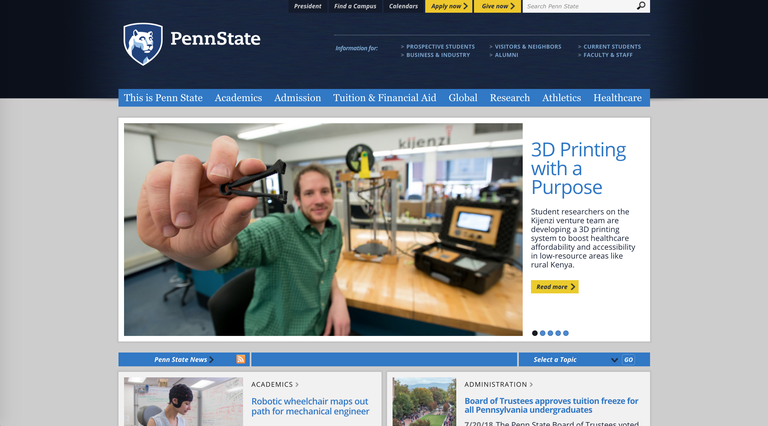Screen dimensions: 768x426
Task: Click the robotic wheelchair article thumbnail
Action: point(183,402)
